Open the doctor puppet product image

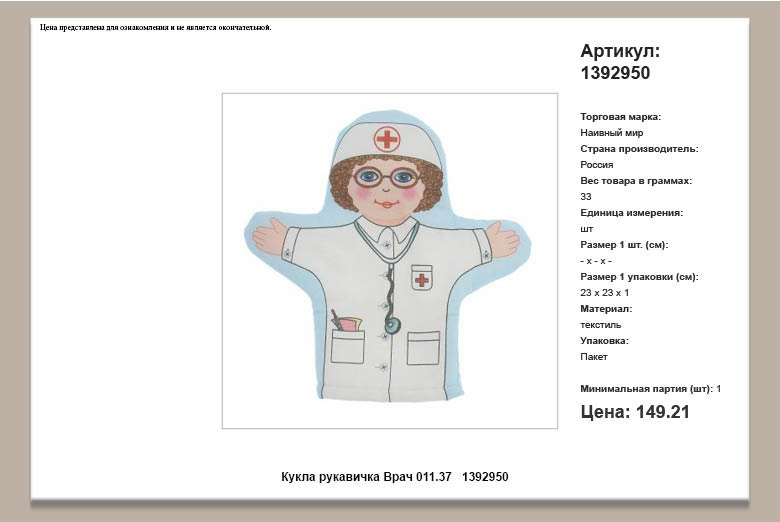(390, 260)
